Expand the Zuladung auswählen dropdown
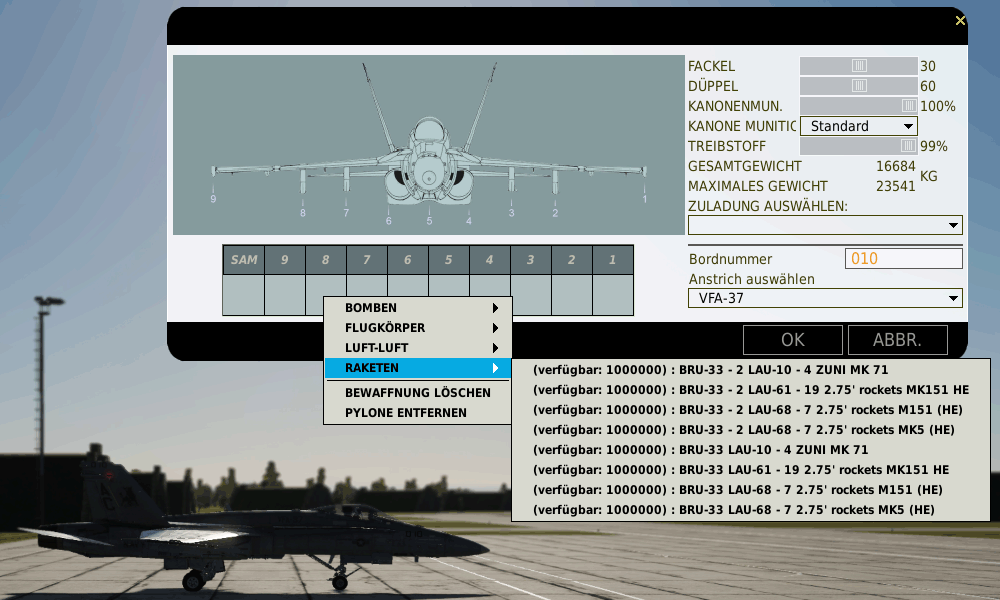The image size is (1000, 600). pos(825,225)
